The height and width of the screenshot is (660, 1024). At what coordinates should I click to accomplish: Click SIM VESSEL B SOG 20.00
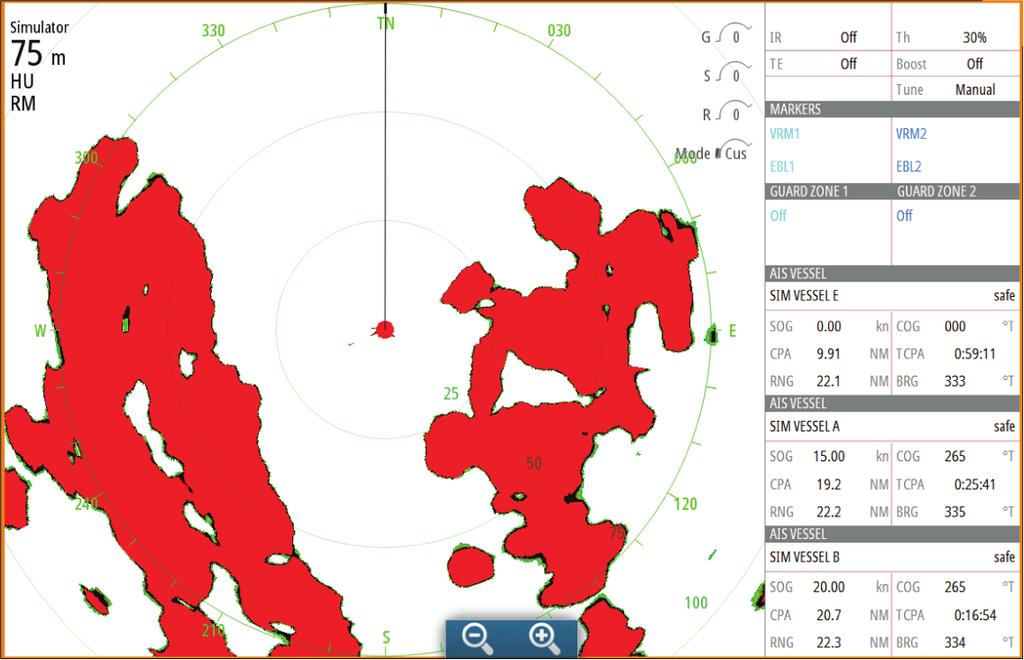coord(829,587)
